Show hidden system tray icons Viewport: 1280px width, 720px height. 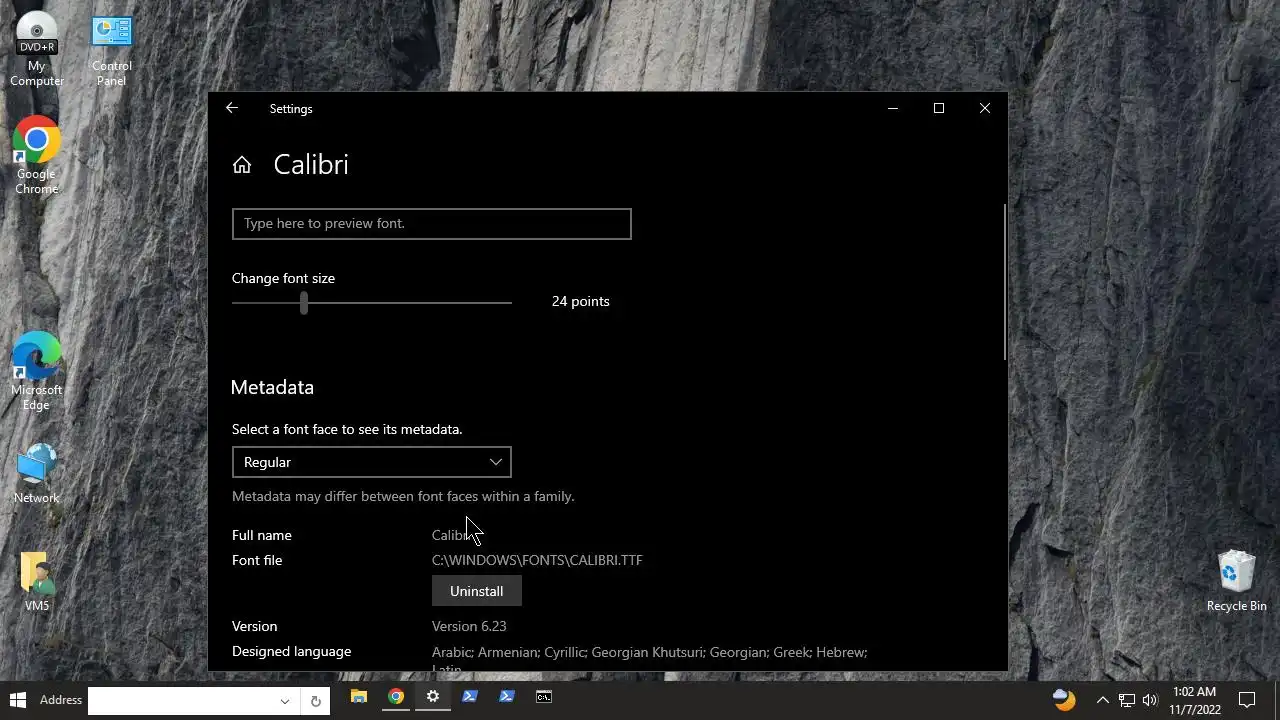(x=1102, y=700)
